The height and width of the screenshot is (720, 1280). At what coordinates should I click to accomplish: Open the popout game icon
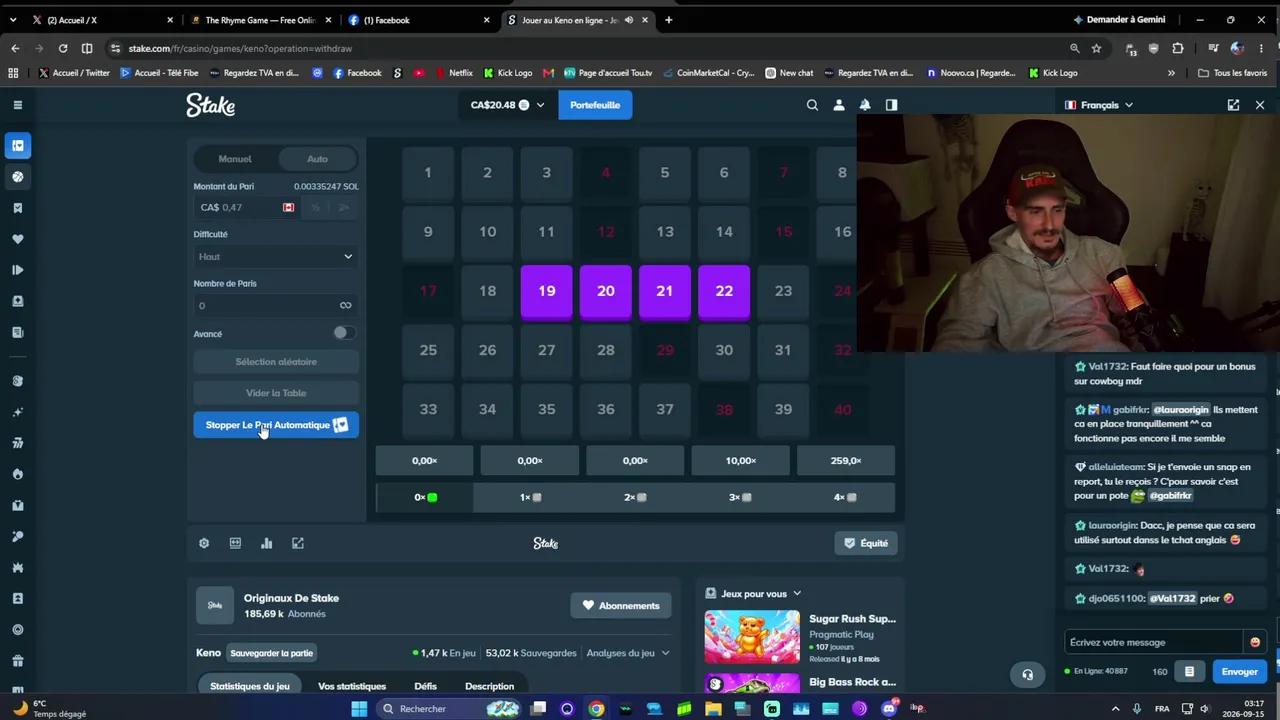tap(298, 543)
